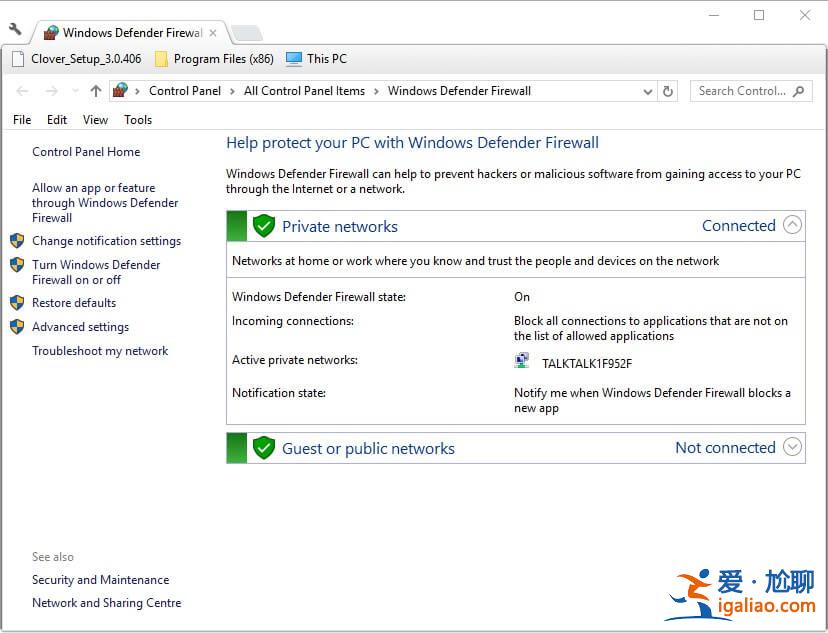Expand the Guest or public networks section
828x633 pixels.
(793, 448)
